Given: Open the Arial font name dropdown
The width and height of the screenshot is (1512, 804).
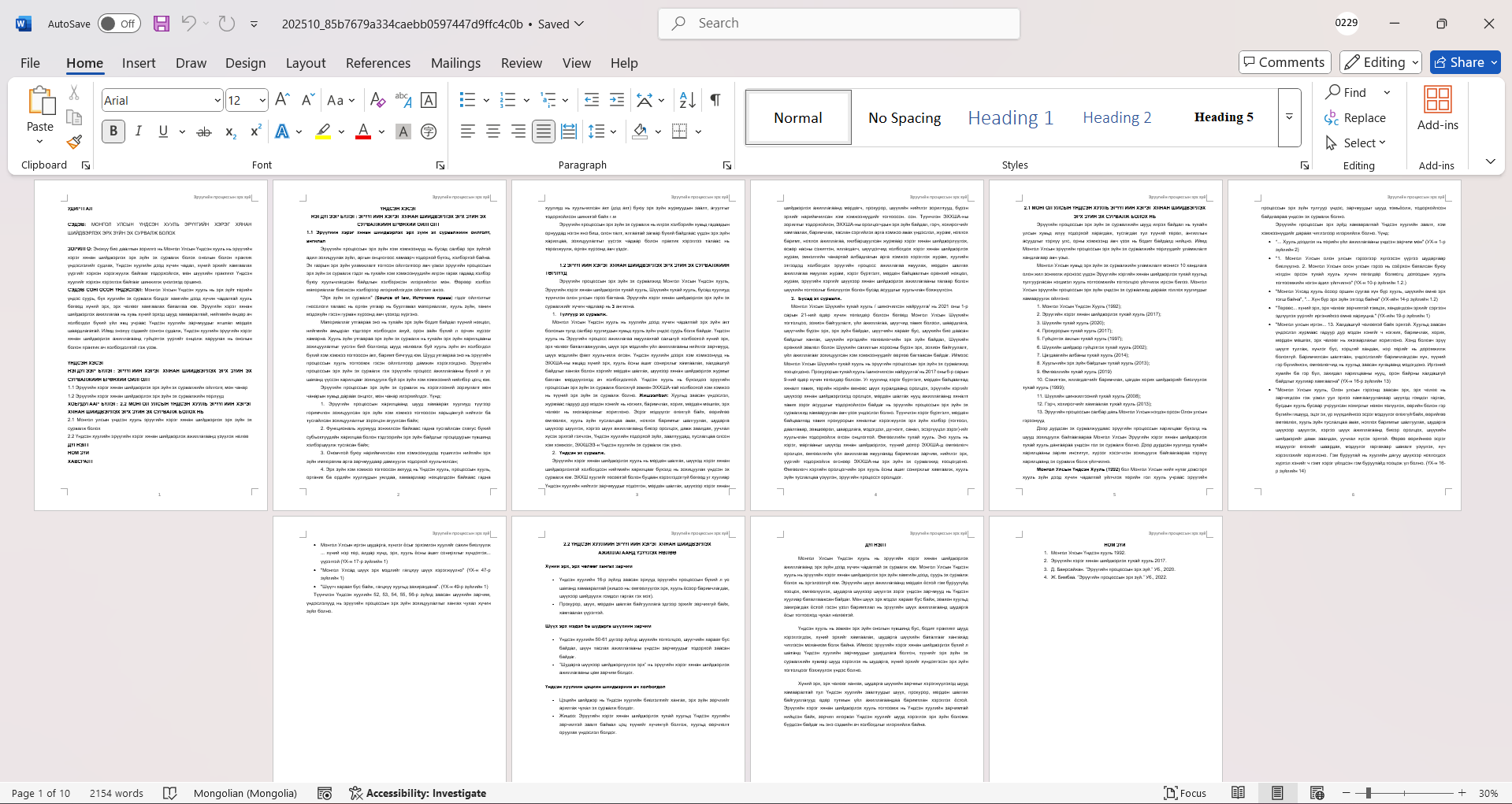Looking at the screenshot, I should (x=217, y=100).
